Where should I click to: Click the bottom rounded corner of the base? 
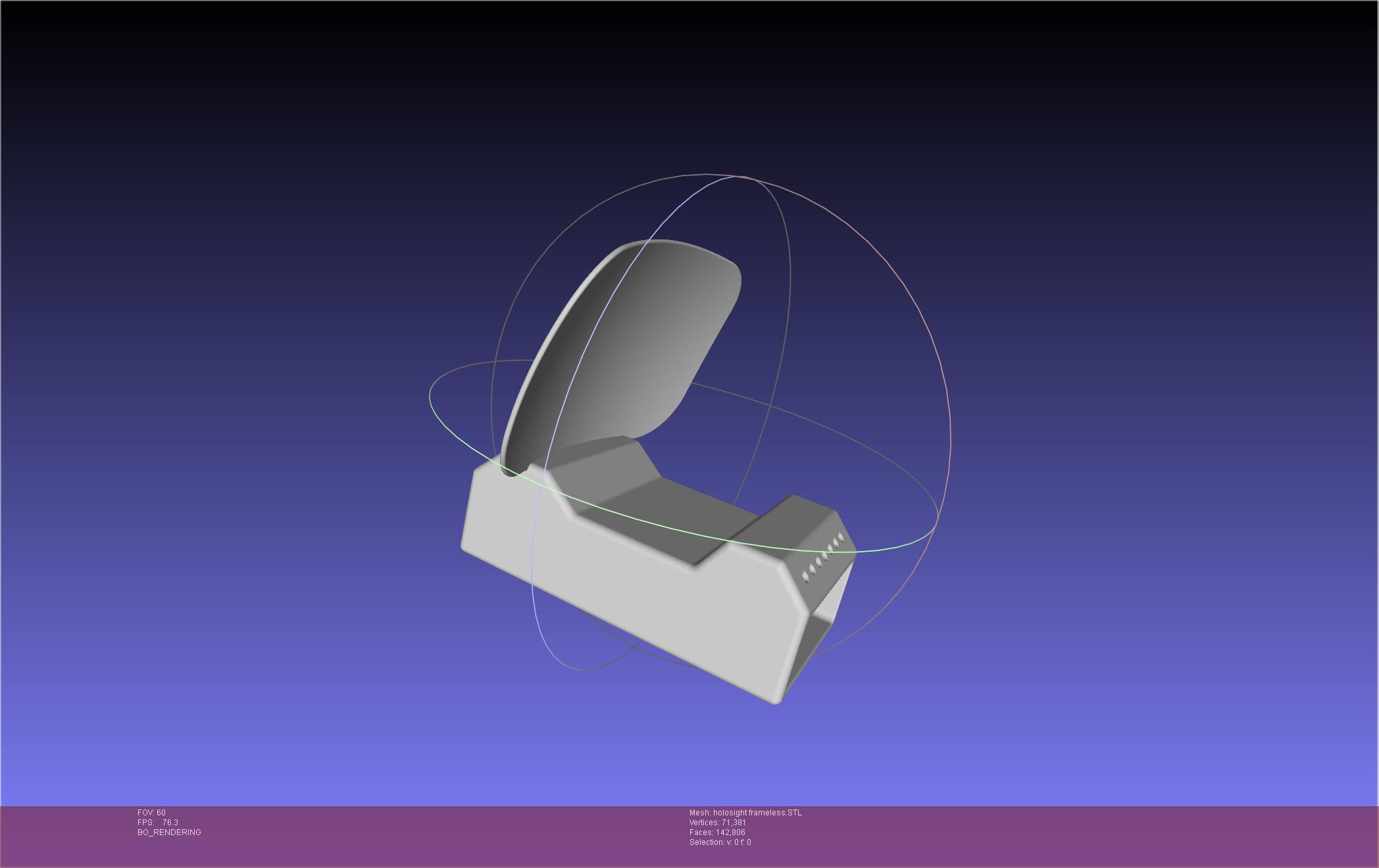[x=775, y=698]
